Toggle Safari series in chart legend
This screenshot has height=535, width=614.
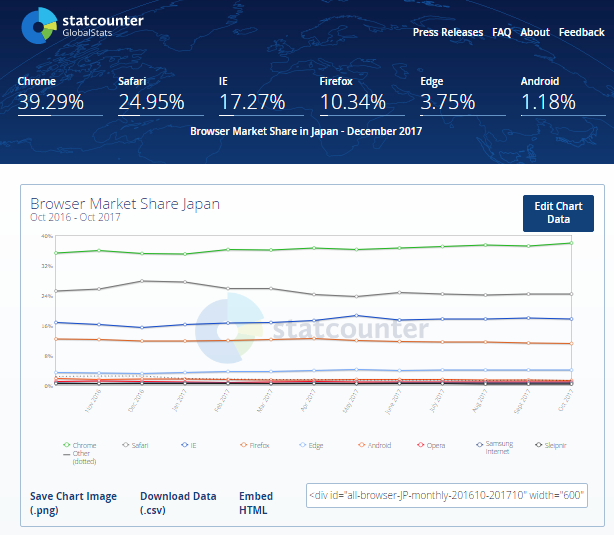(x=135, y=445)
